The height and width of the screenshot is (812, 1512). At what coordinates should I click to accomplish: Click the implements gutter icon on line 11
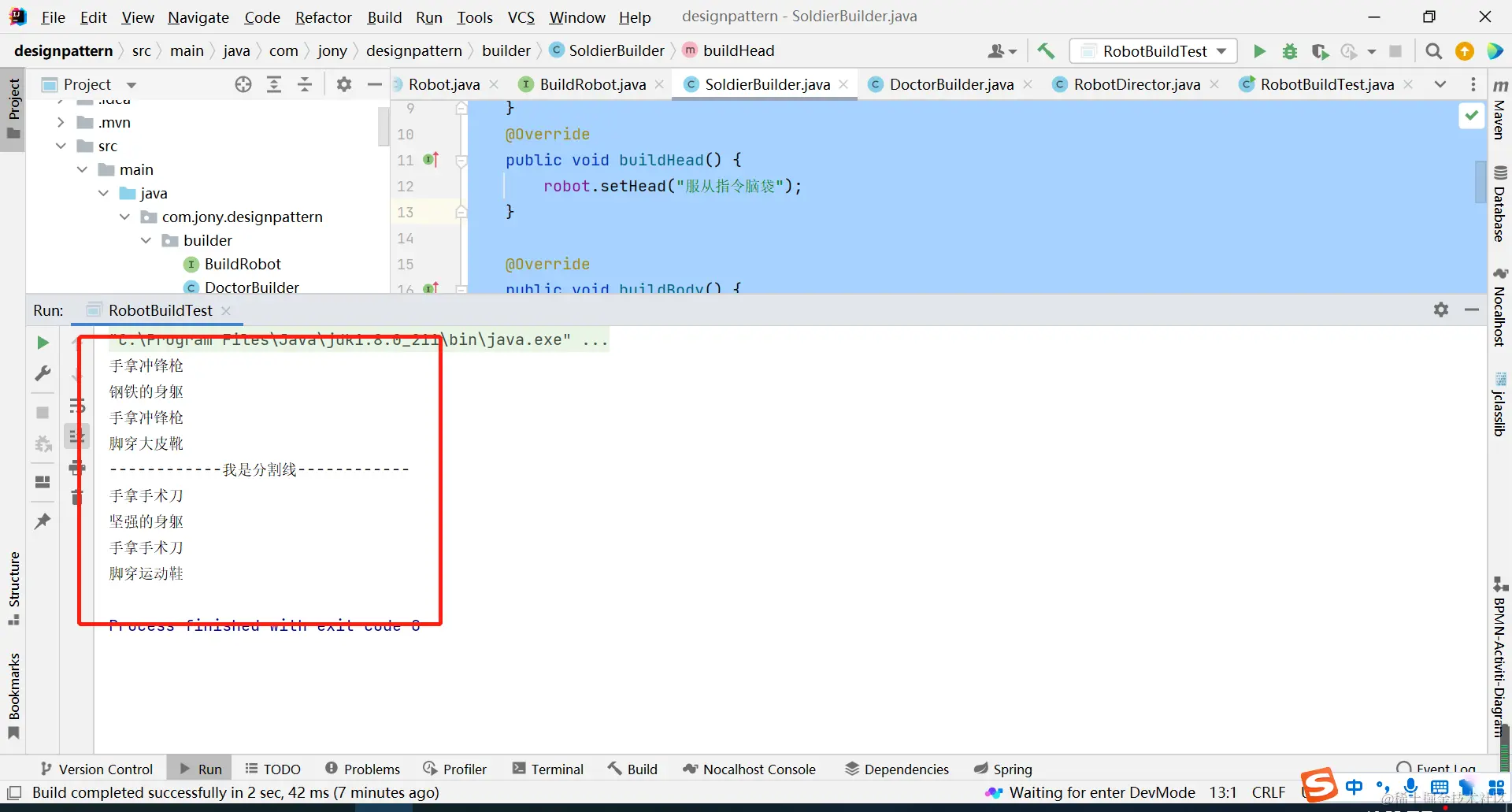click(x=431, y=160)
